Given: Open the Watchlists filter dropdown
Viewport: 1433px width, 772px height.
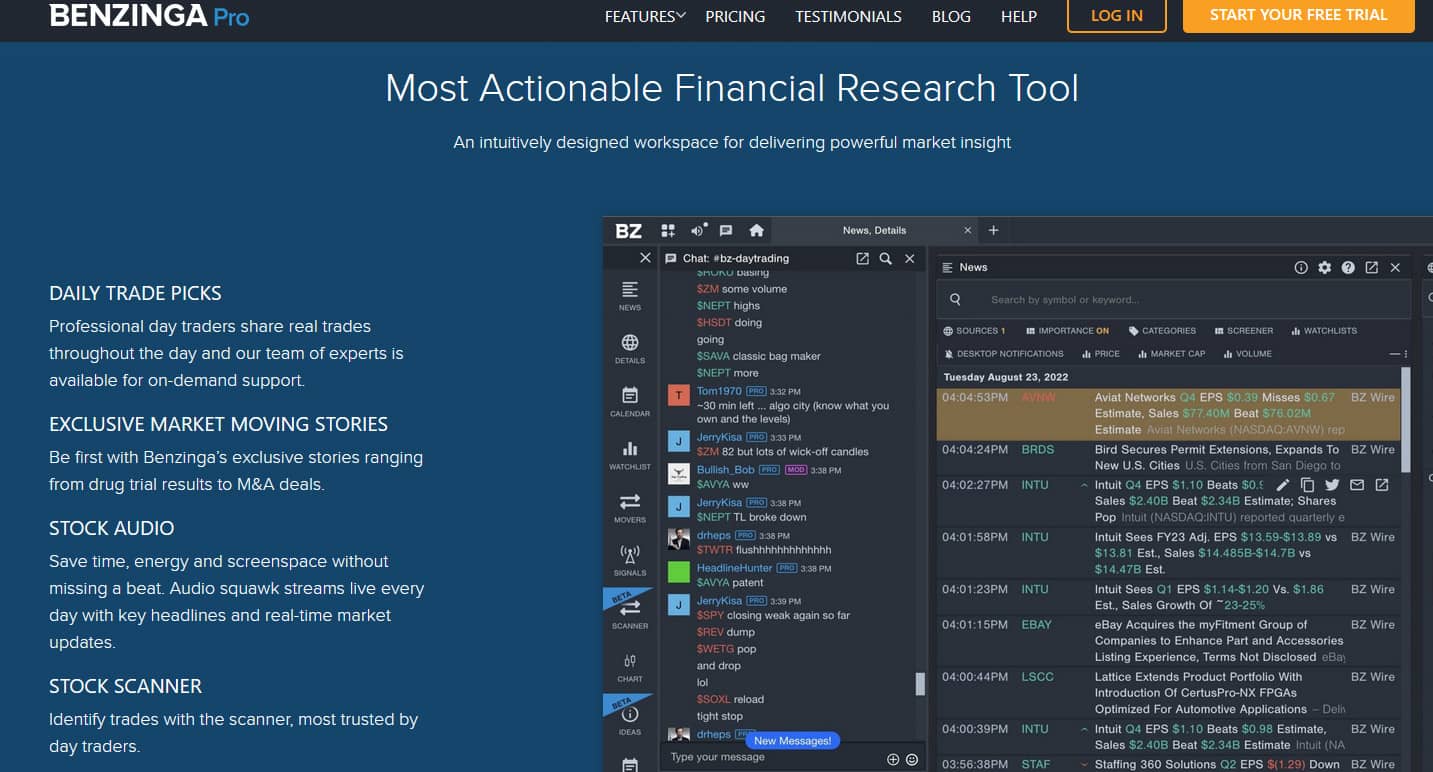Looking at the screenshot, I should pos(1324,330).
